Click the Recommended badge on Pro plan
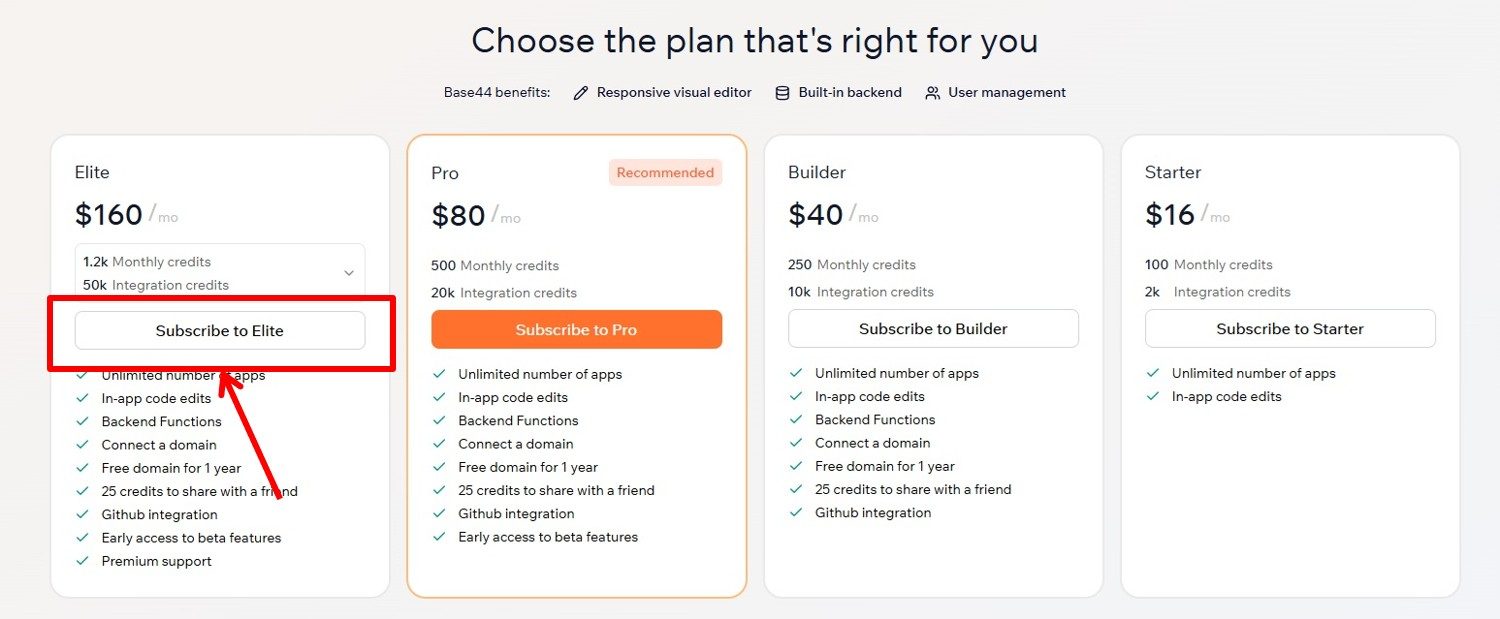 tap(665, 173)
